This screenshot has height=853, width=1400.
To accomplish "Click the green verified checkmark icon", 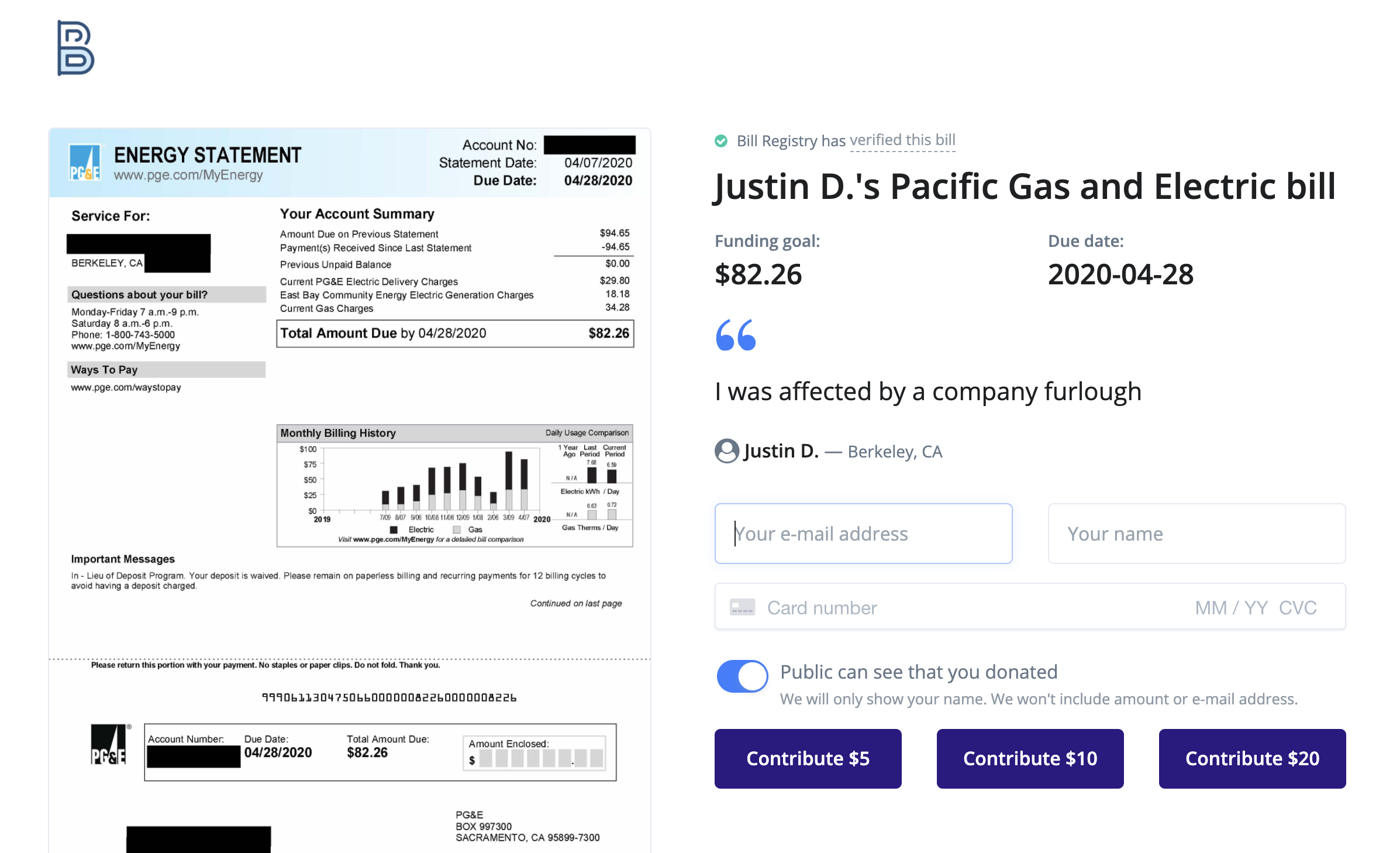I will [x=721, y=141].
